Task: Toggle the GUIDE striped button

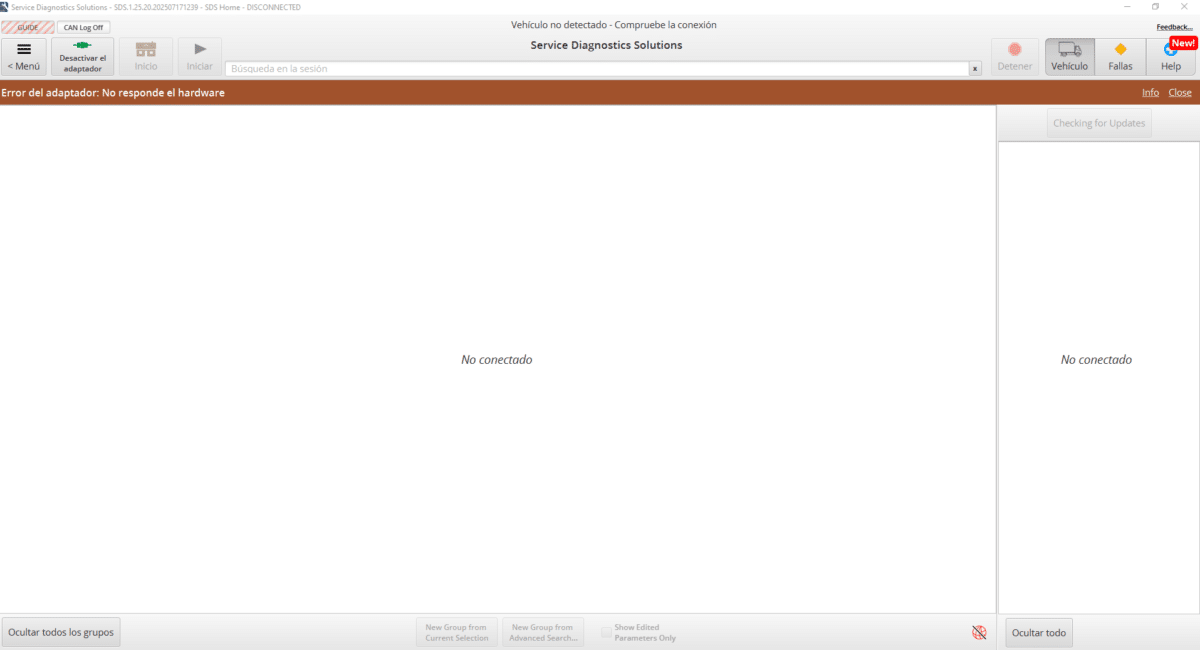Action: click(x=27, y=27)
